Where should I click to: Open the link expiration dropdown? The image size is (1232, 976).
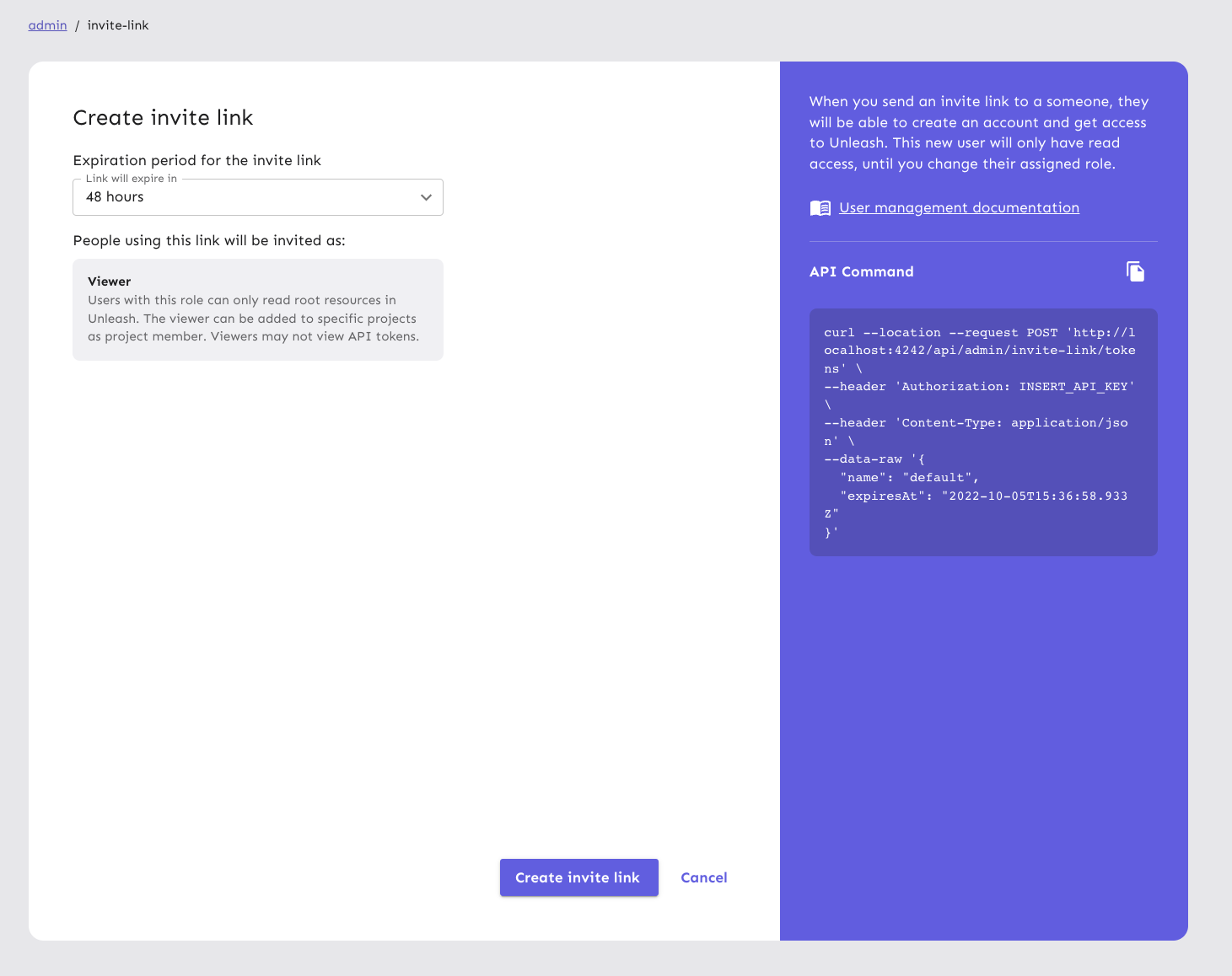[x=257, y=196]
